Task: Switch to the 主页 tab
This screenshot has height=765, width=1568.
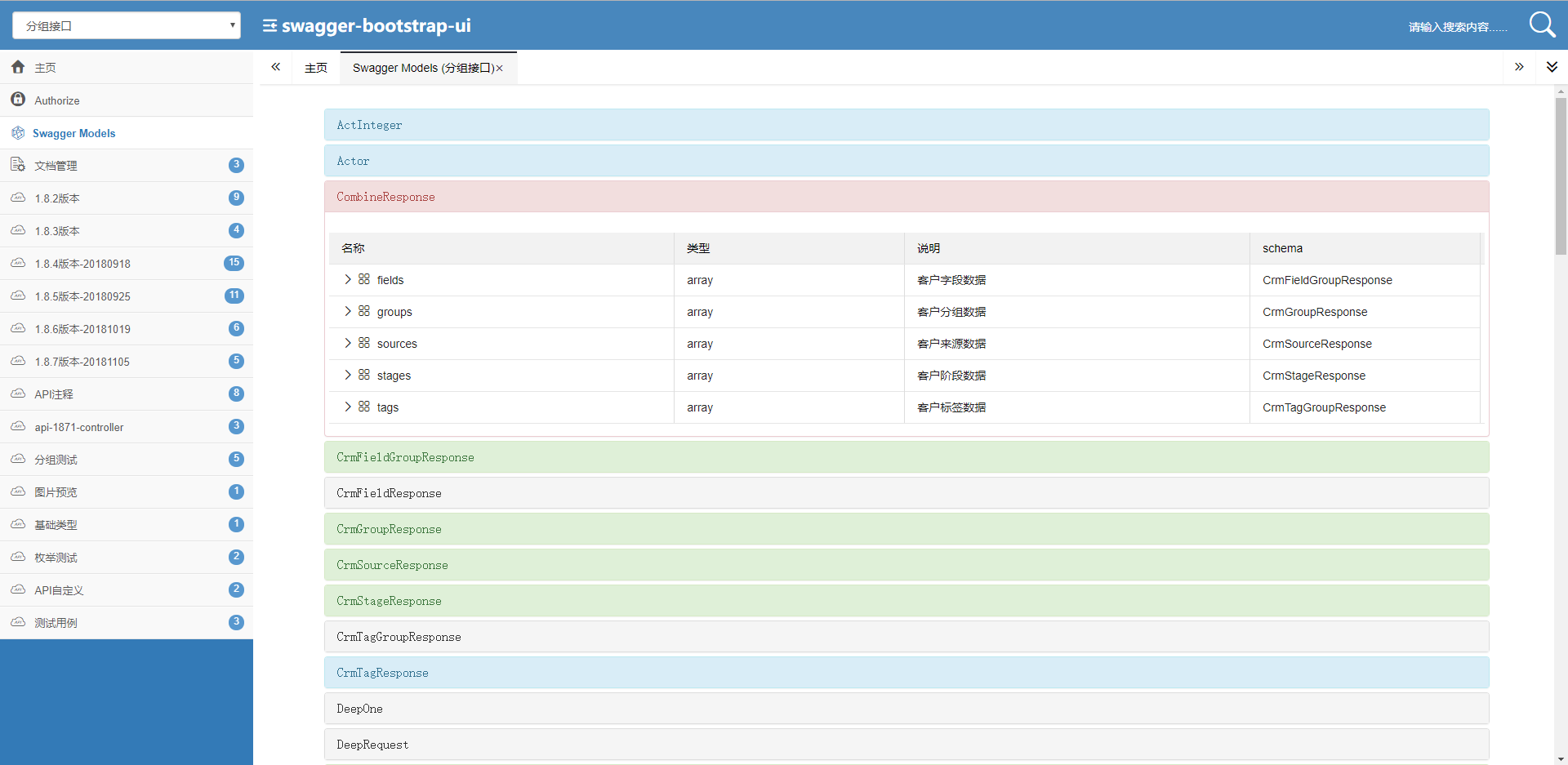Action: point(316,68)
